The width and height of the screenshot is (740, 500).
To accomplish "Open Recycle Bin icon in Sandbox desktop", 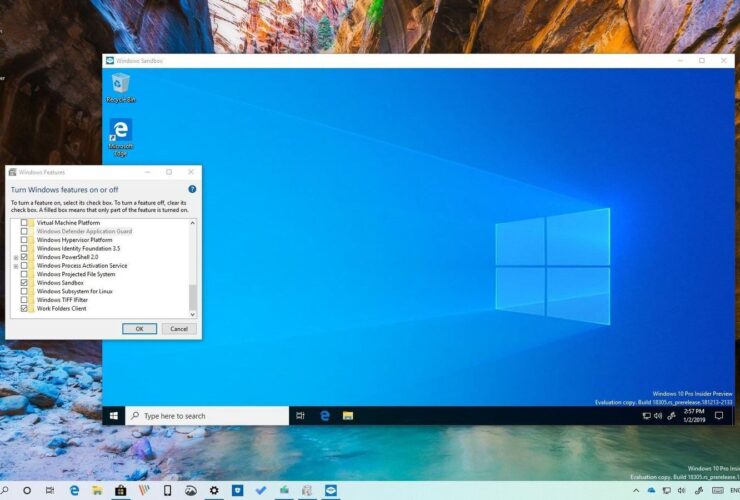I will [x=121, y=88].
